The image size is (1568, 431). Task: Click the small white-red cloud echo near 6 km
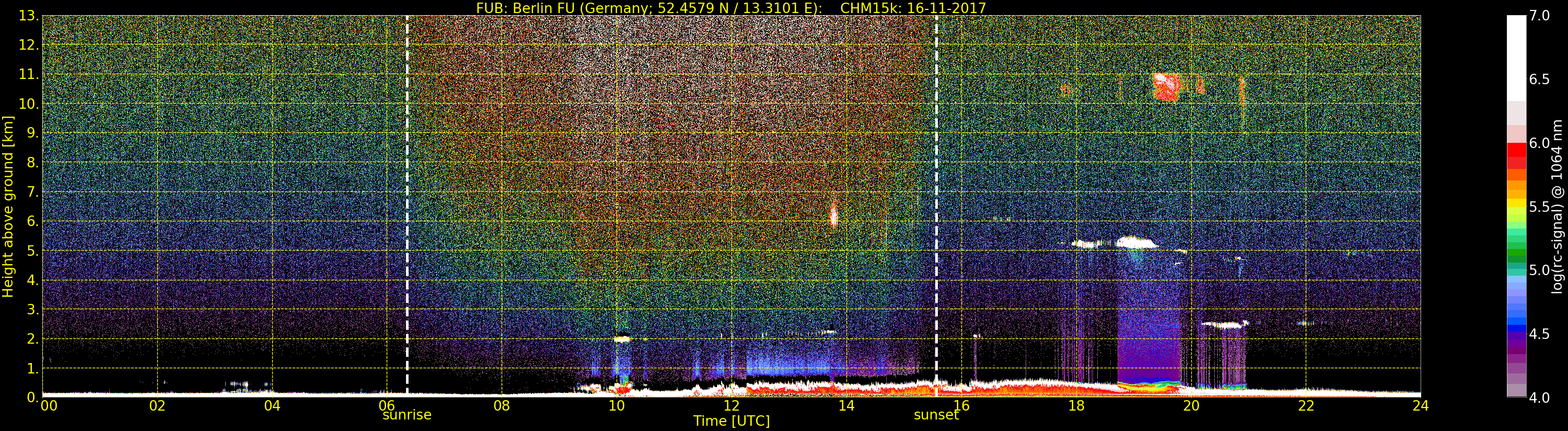(834, 214)
